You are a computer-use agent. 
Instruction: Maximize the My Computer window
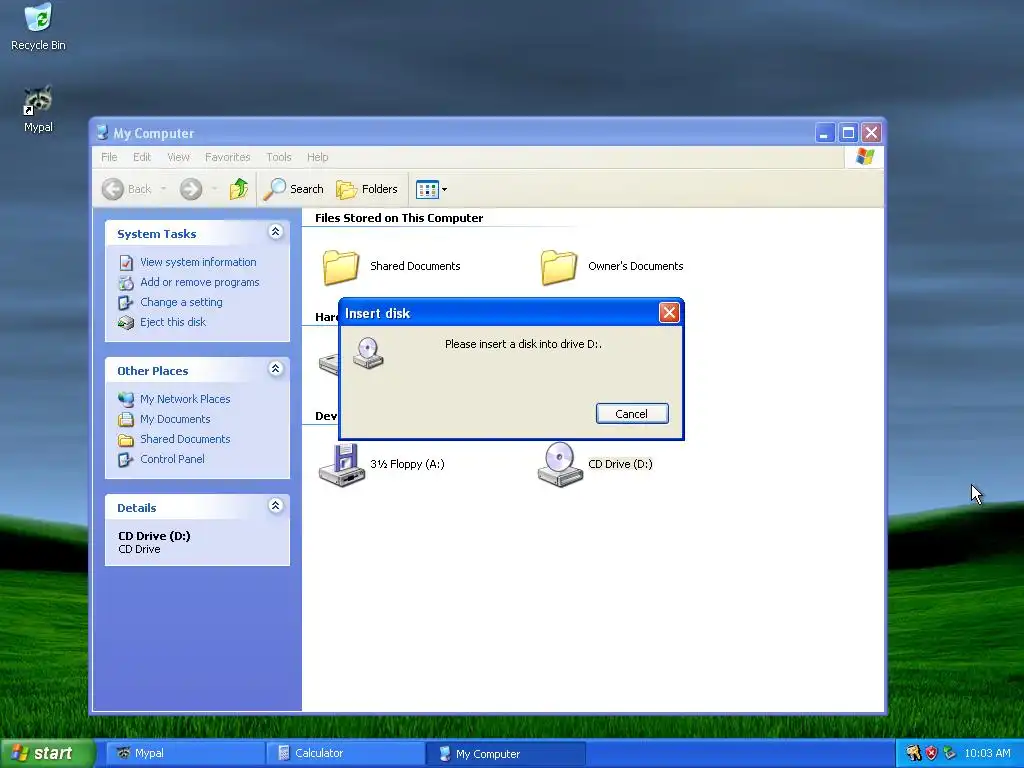[x=848, y=133]
